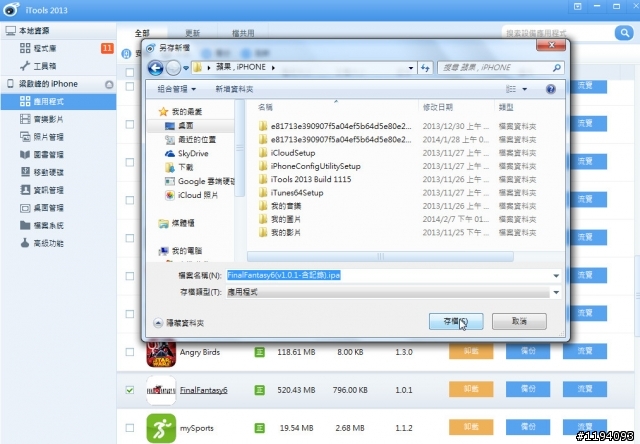The image size is (640, 444).
Task: Select iCloud 照片 in the navigation pane
Action: (x=191, y=195)
